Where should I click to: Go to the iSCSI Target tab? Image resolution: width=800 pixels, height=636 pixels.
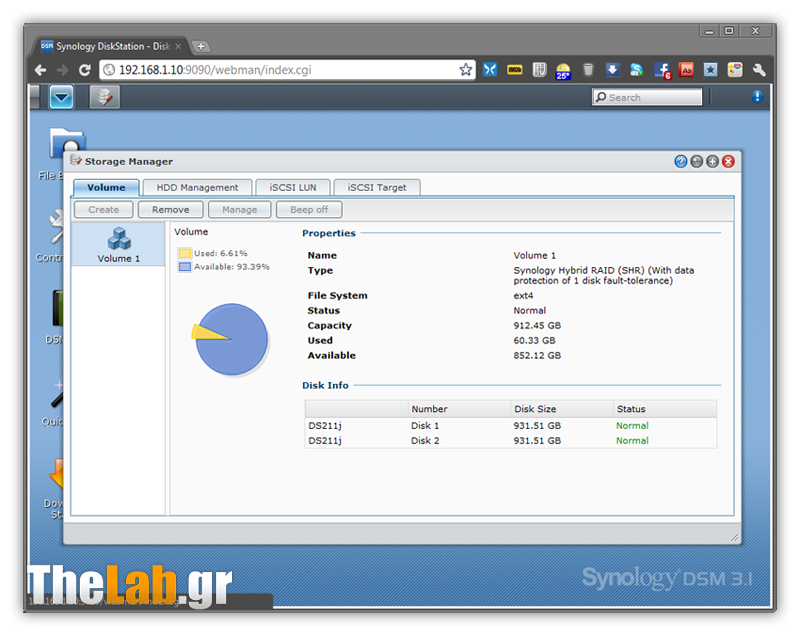point(377,187)
